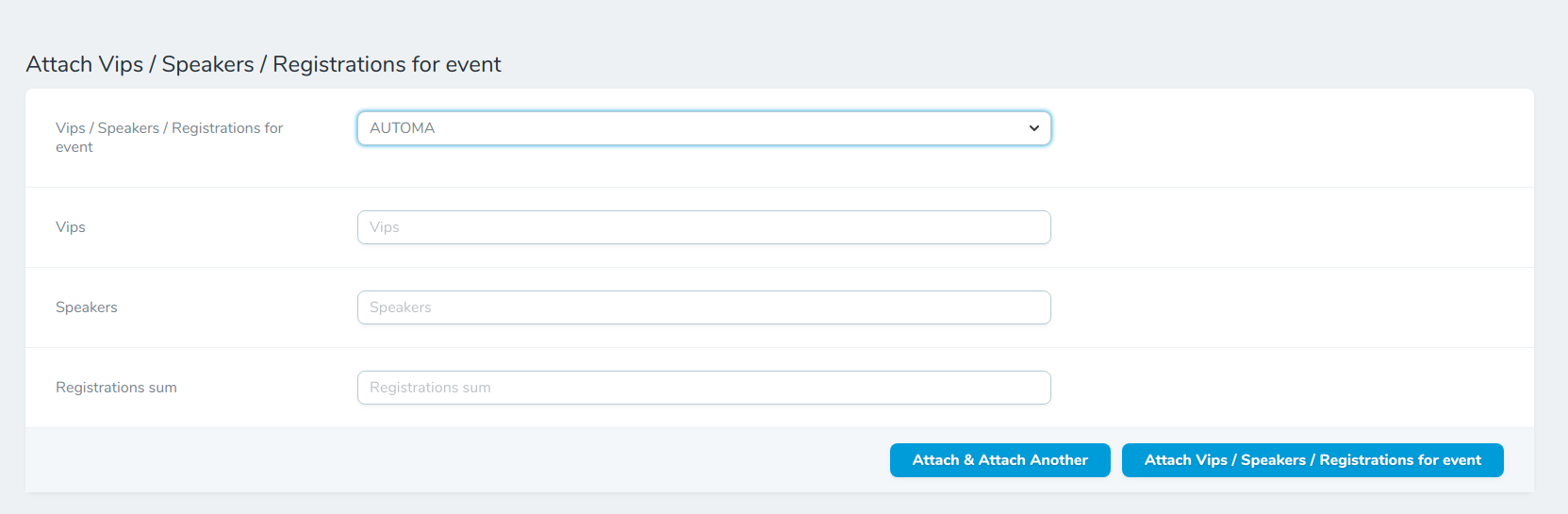Click Attach Vips / Speakers / Registrations for event button
Viewport: 1568px width, 514px height.
pyautogui.click(x=1312, y=460)
